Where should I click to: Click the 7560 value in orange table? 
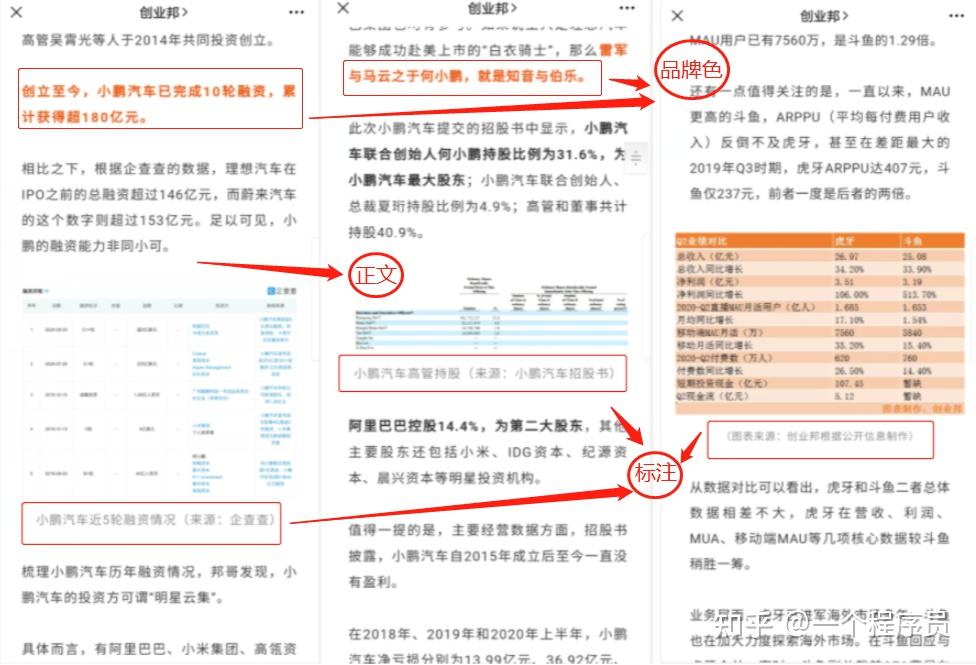(845, 332)
